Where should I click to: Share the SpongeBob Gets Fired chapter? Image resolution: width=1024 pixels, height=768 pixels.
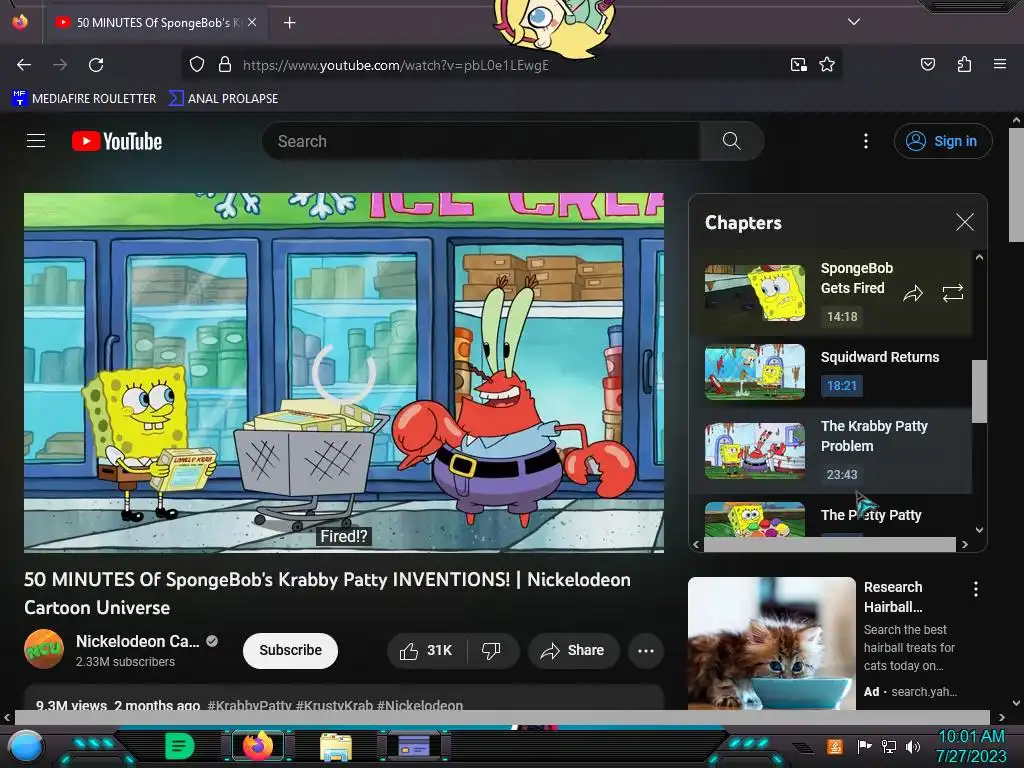[x=913, y=293]
